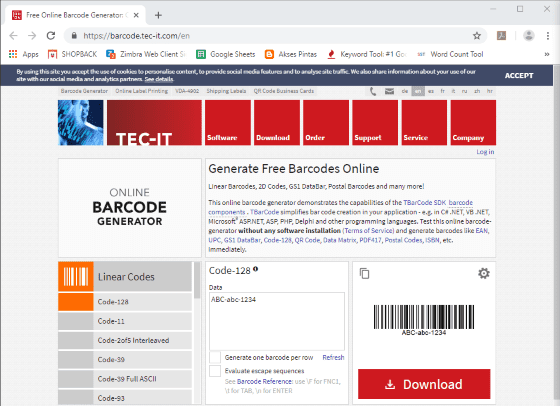This screenshot has height=406, width=560.
Task: Switch site language to de
Action: pyautogui.click(x=405, y=91)
